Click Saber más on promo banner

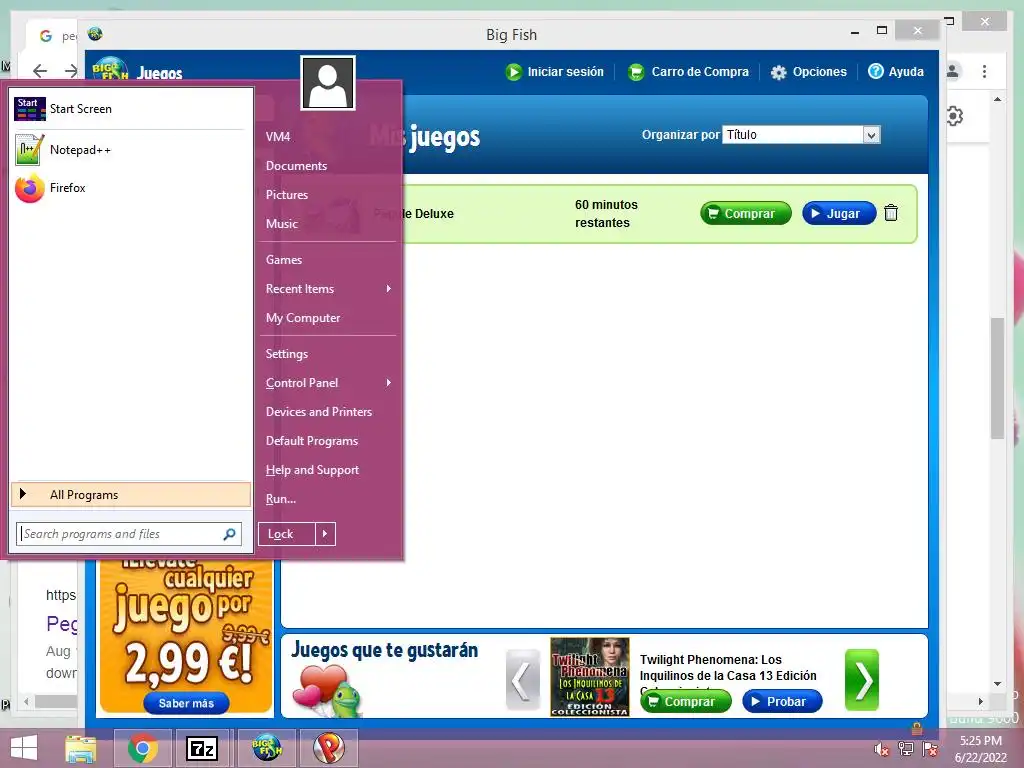pyautogui.click(x=186, y=703)
